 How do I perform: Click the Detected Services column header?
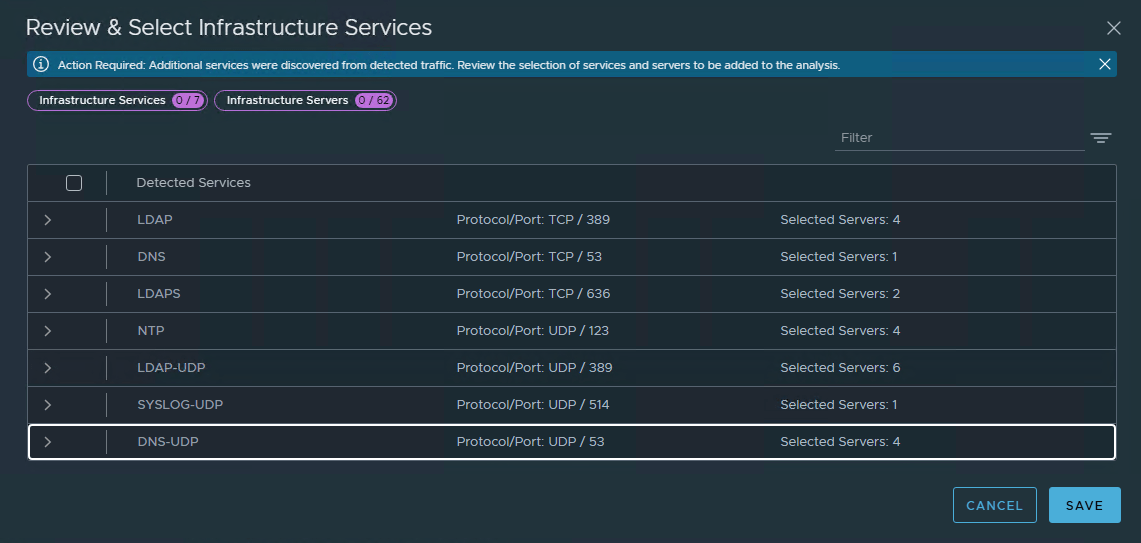pos(193,183)
